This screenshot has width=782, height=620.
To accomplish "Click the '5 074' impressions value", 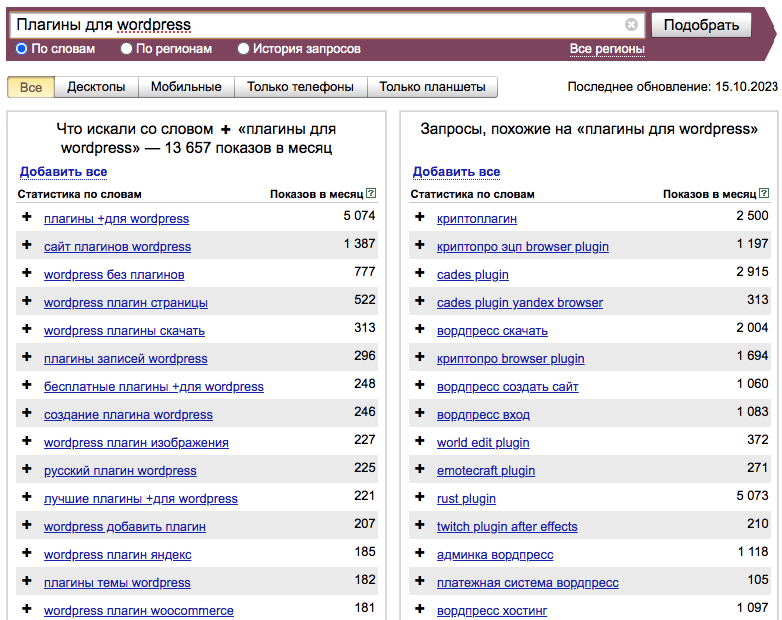I will [x=359, y=215].
